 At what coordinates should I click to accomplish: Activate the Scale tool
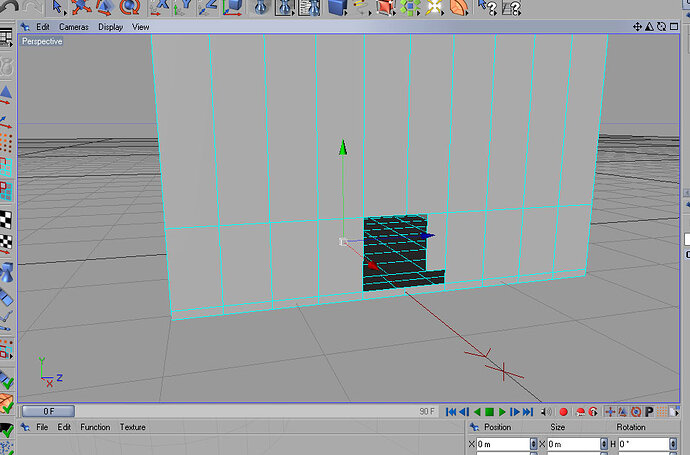(x=105, y=7)
